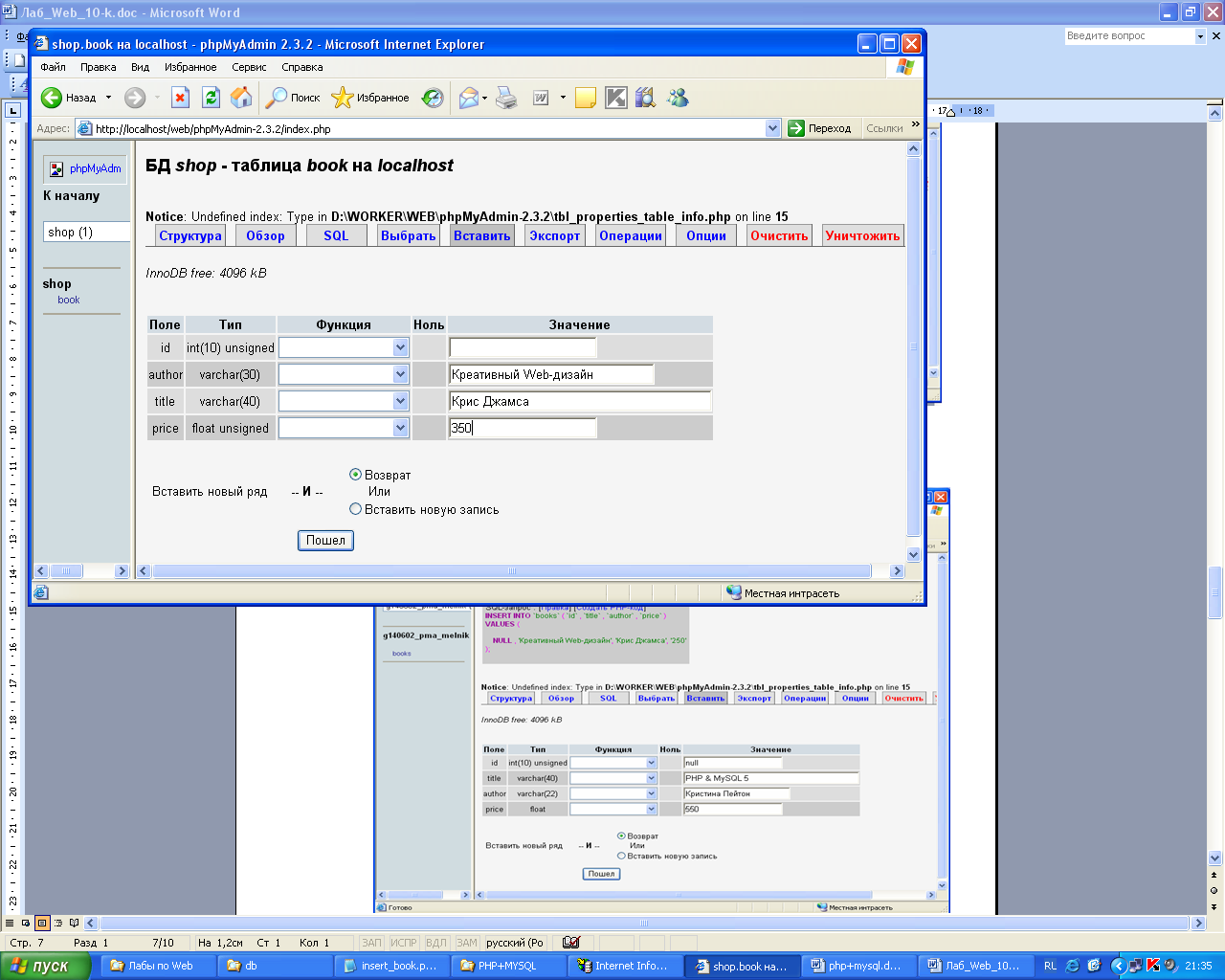
Task: Open the Правка menu
Action: pos(99,67)
